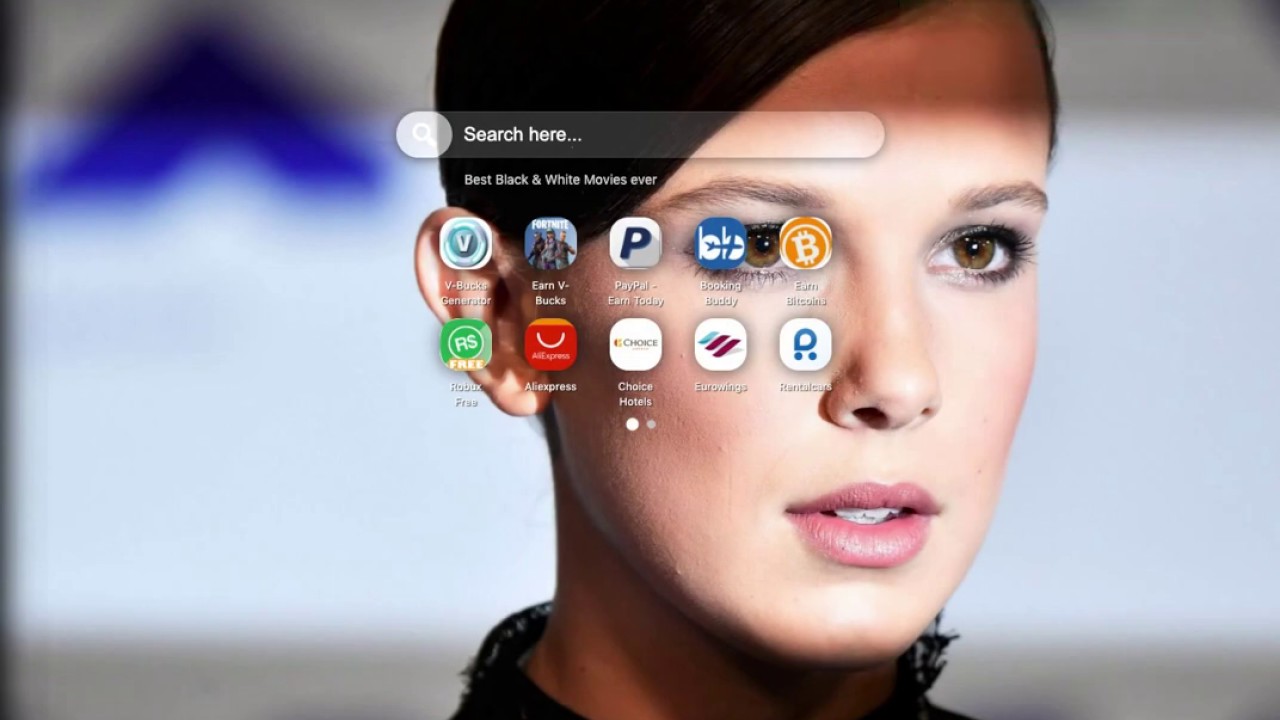Click the Fortnite artwork on Earn V-Bucks

[550, 242]
